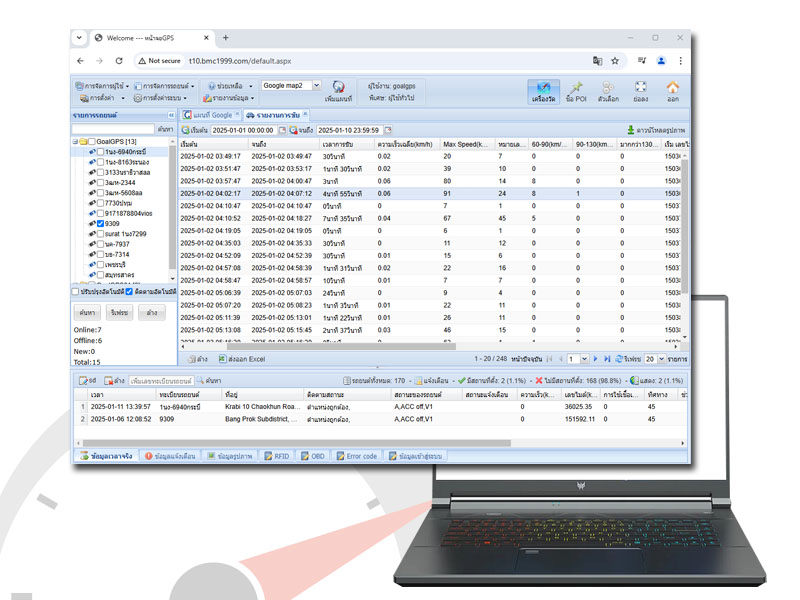800x600 pixels.
Task: Click the browser address bar URL
Action: 240,61
